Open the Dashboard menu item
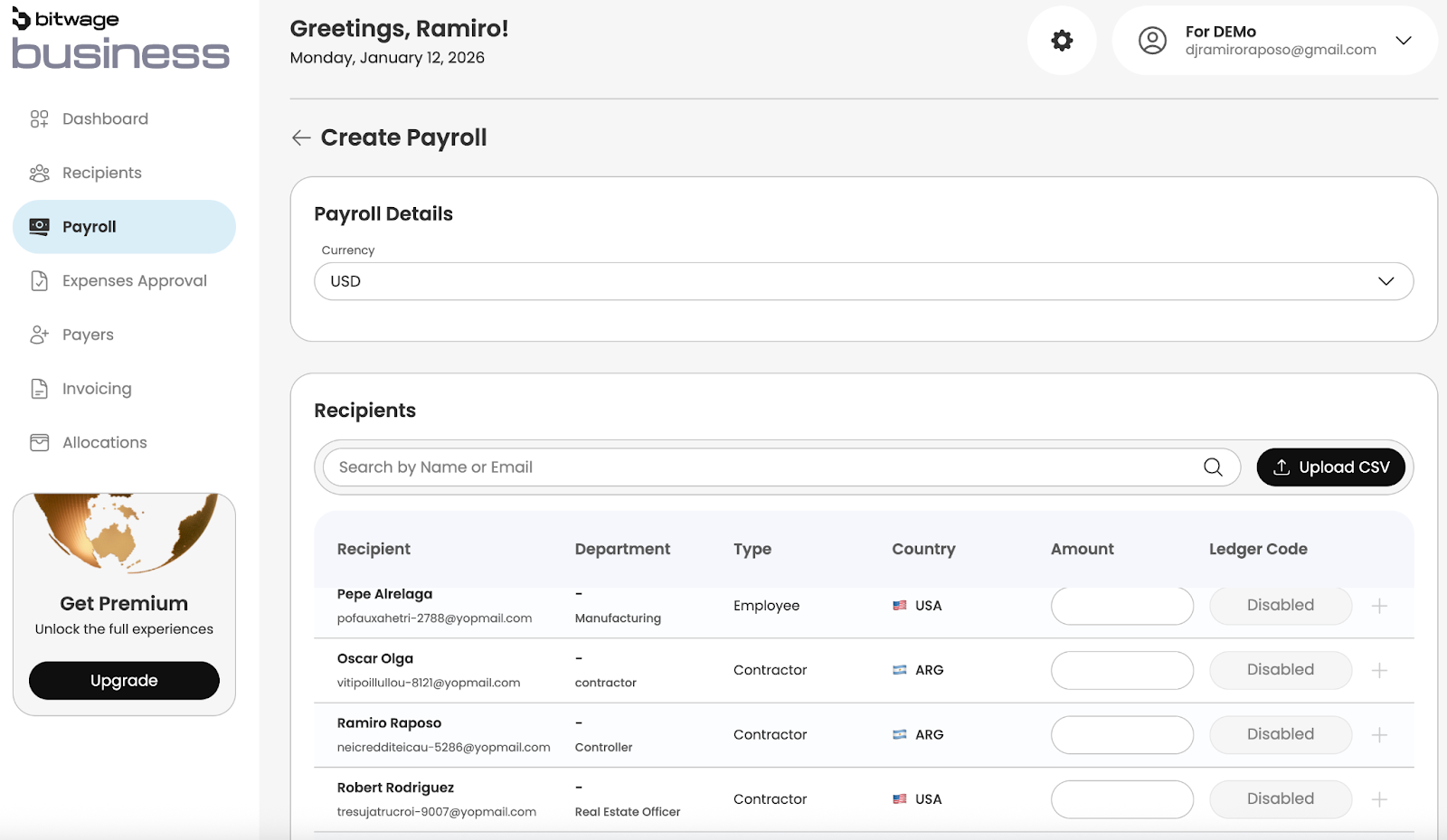The image size is (1447, 840). pyautogui.click(x=105, y=118)
